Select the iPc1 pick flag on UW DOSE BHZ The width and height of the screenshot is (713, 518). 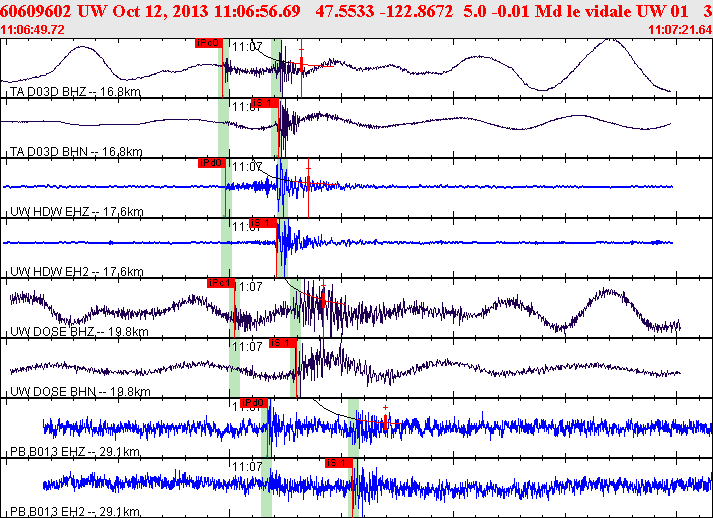click(221, 283)
